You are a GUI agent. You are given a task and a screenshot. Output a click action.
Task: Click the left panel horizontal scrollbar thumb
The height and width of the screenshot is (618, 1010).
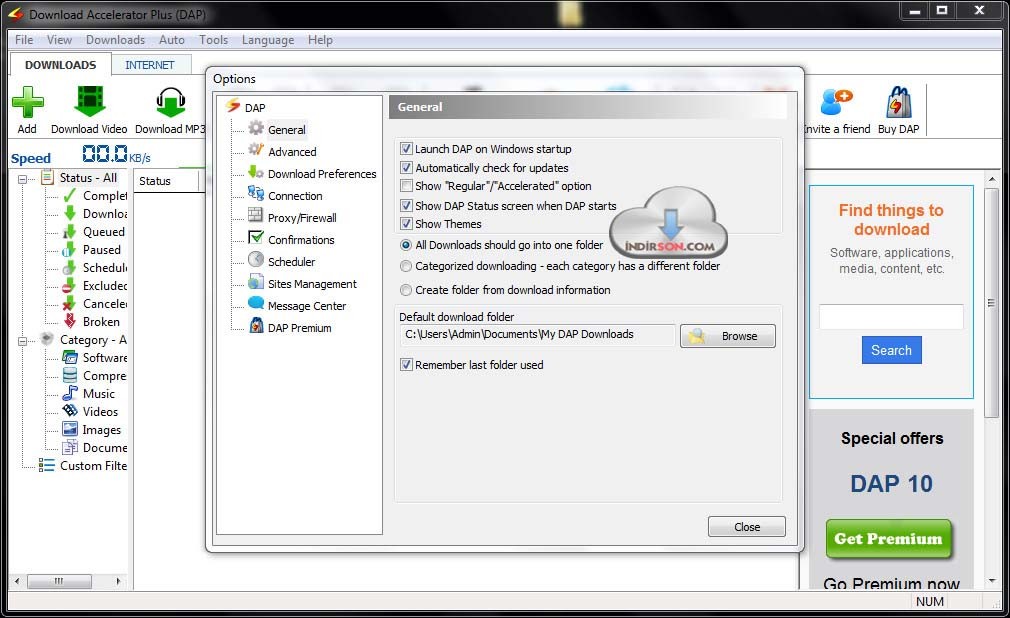point(59,581)
